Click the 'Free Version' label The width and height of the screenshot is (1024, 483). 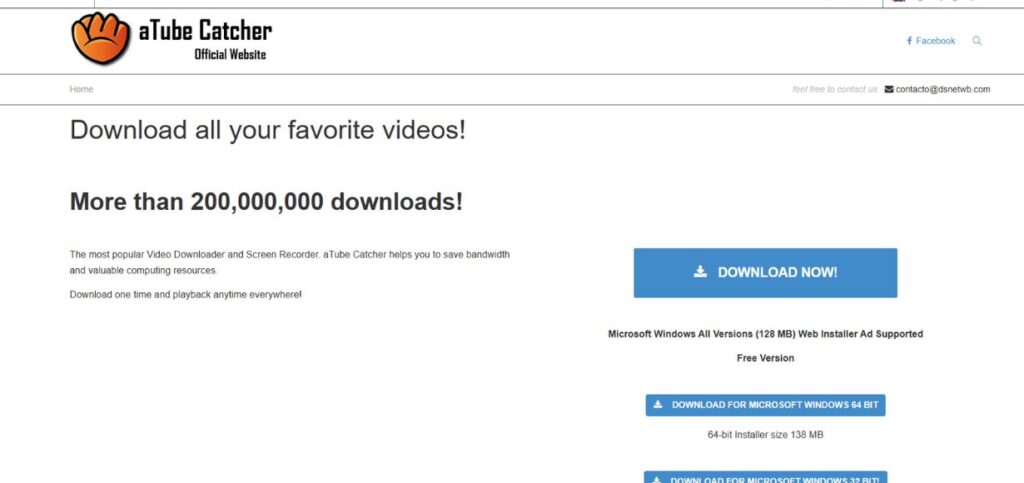765,358
